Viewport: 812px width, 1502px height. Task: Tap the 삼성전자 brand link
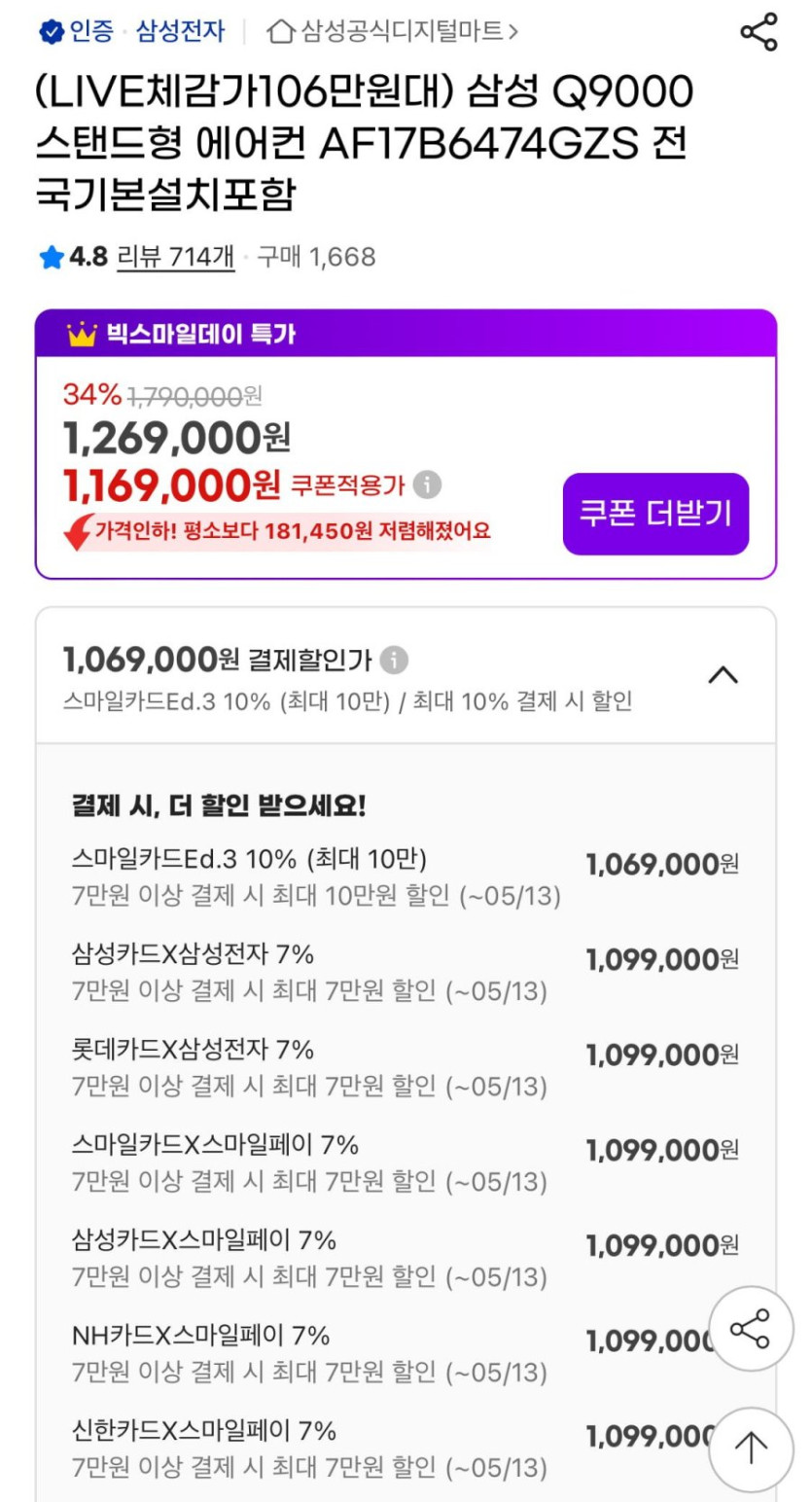(x=180, y=32)
